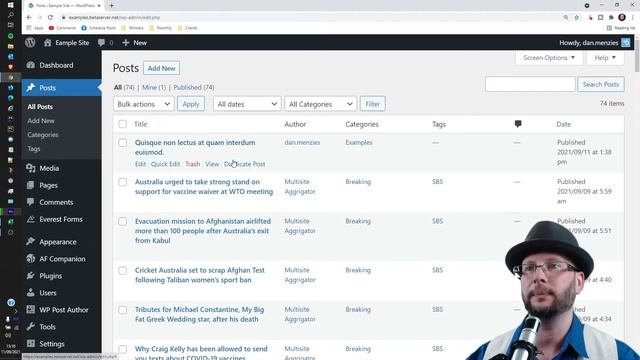Image resolution: width=640 pixels, height=360 pixels.
Task: Open the All Categories dropdown
Action: [x=320, y=104]
